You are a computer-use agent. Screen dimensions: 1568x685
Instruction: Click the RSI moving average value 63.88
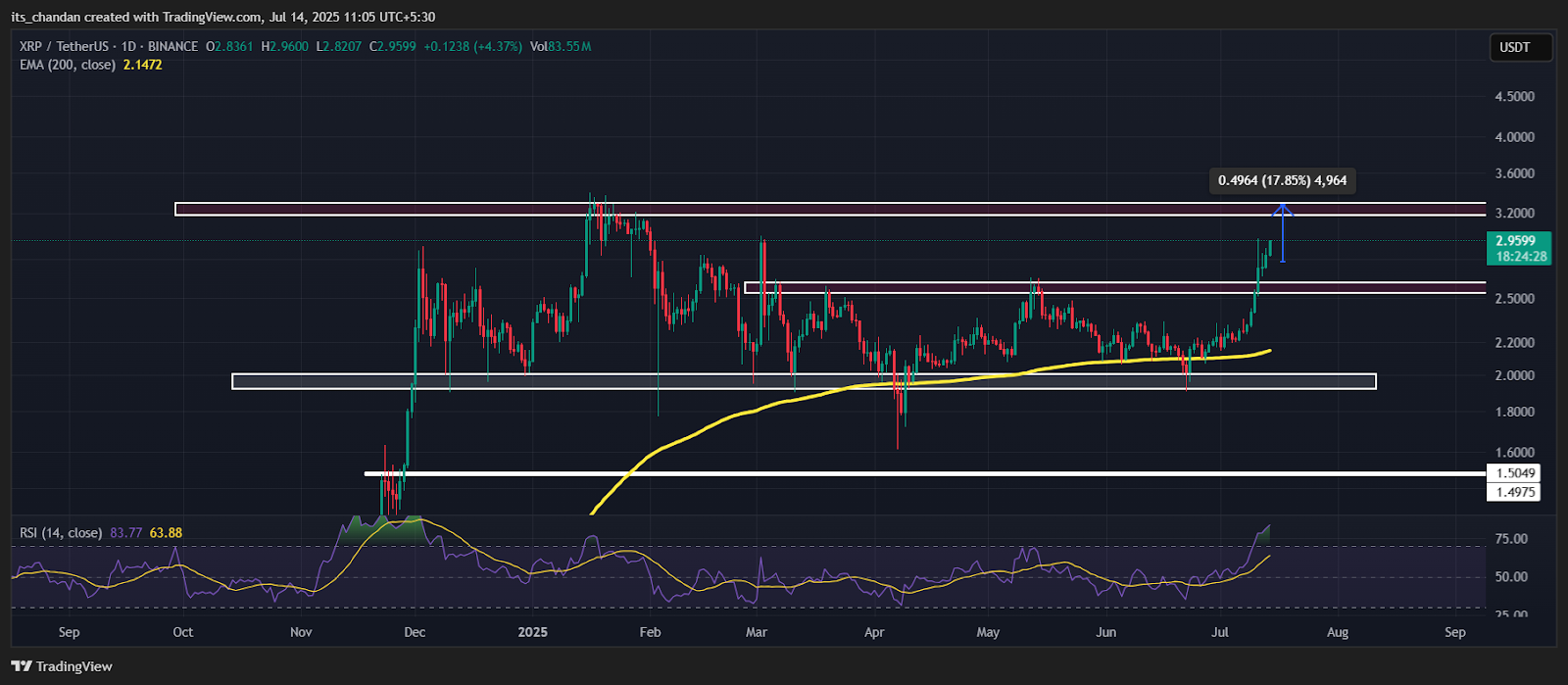[166, 533]
